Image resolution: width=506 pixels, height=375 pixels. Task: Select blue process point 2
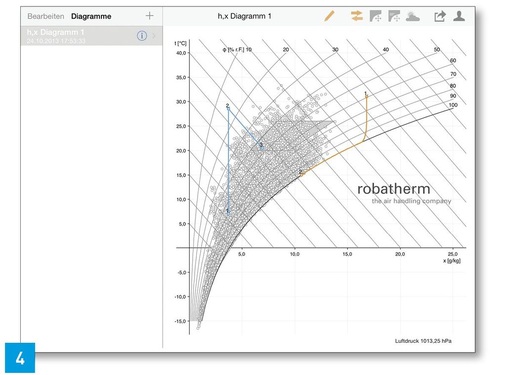(x=228, y=107)
